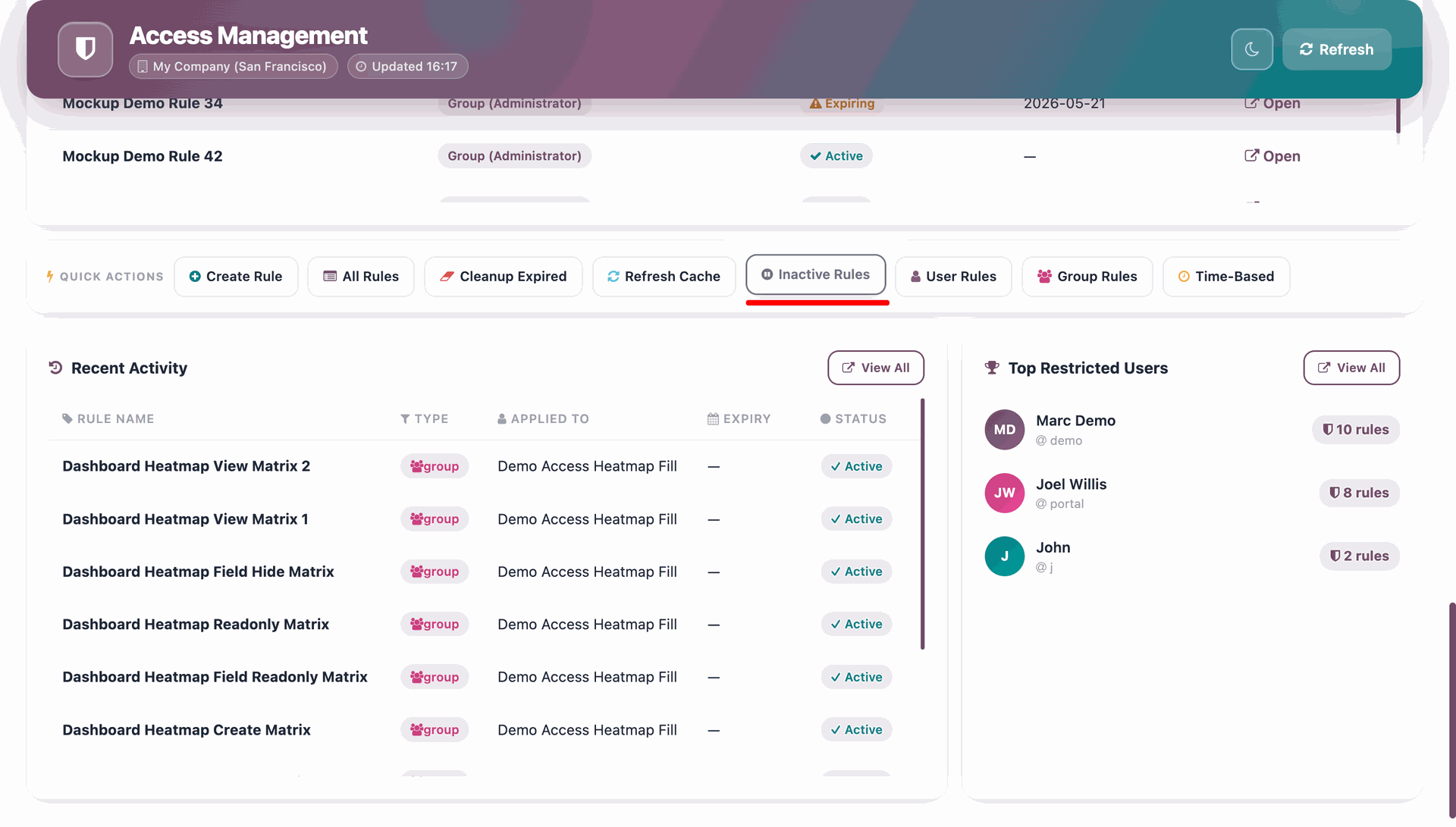The height and width of the screenshot is (827, 1456).
Task: Open All Rules quick action
Action: tap(361, 277)
